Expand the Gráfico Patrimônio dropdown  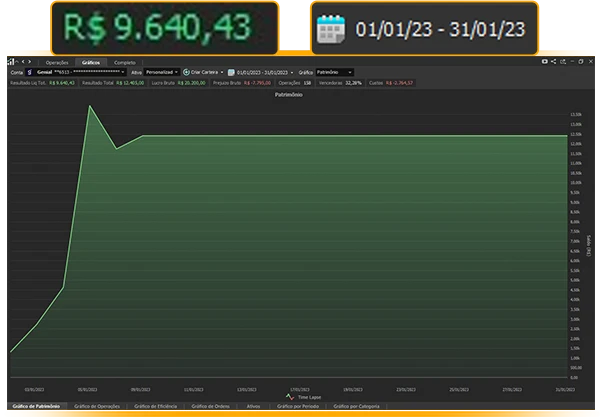click(334, 72)
